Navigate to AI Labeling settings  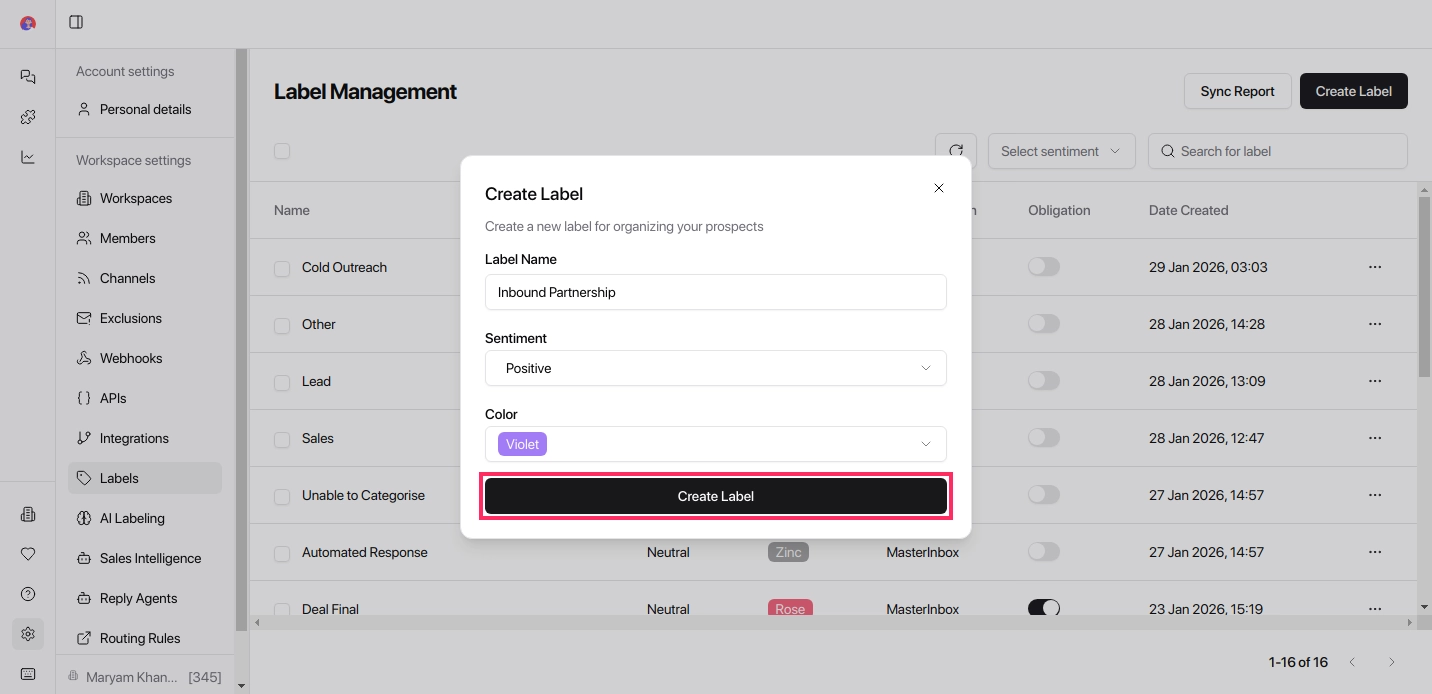tap(133, 518)
